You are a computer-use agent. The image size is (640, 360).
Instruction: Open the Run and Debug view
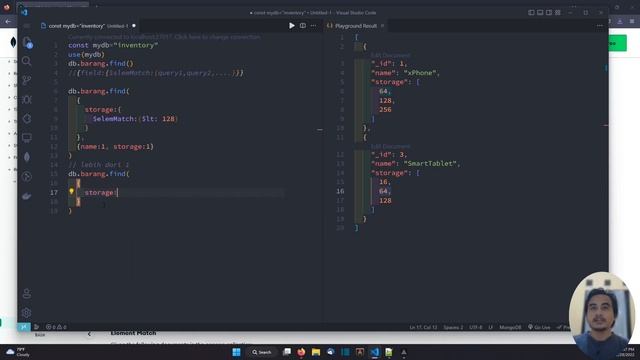(x=27, y=100)
